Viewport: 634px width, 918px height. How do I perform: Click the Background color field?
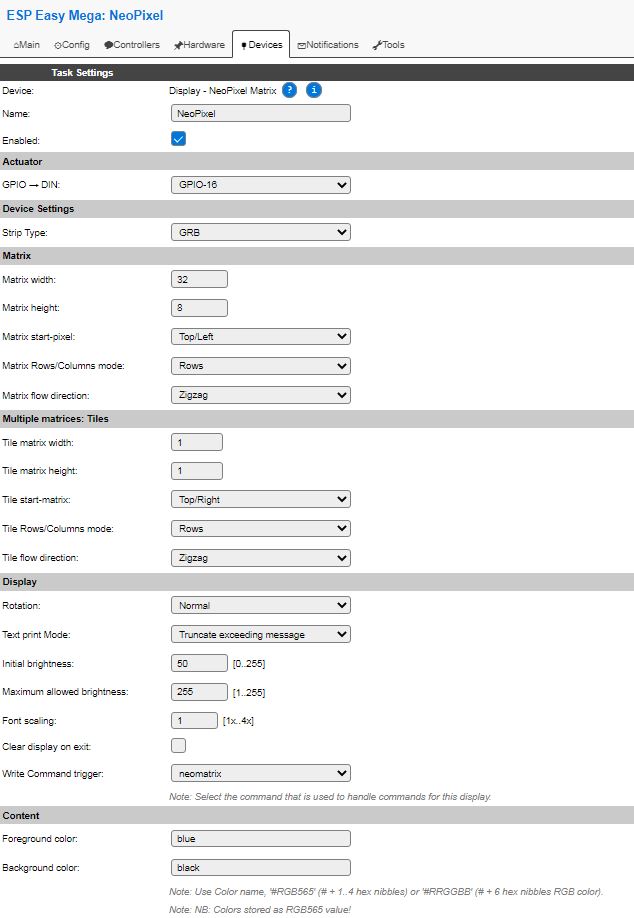(261, 868)
